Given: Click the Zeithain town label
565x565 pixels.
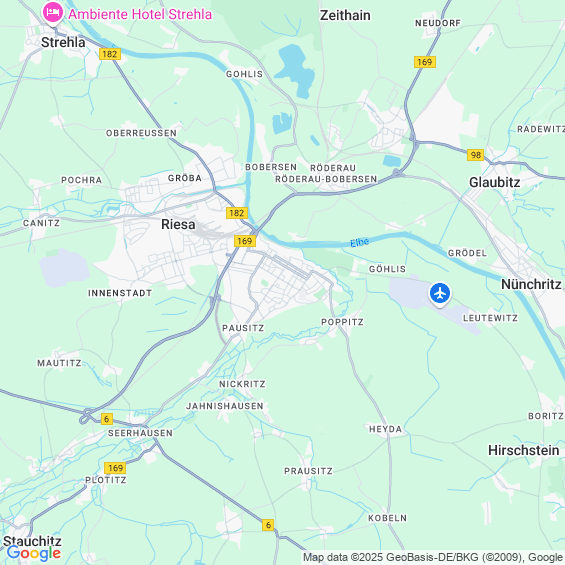Looking at the screenshot, I should pyautogui.click(x=345, y=15).
